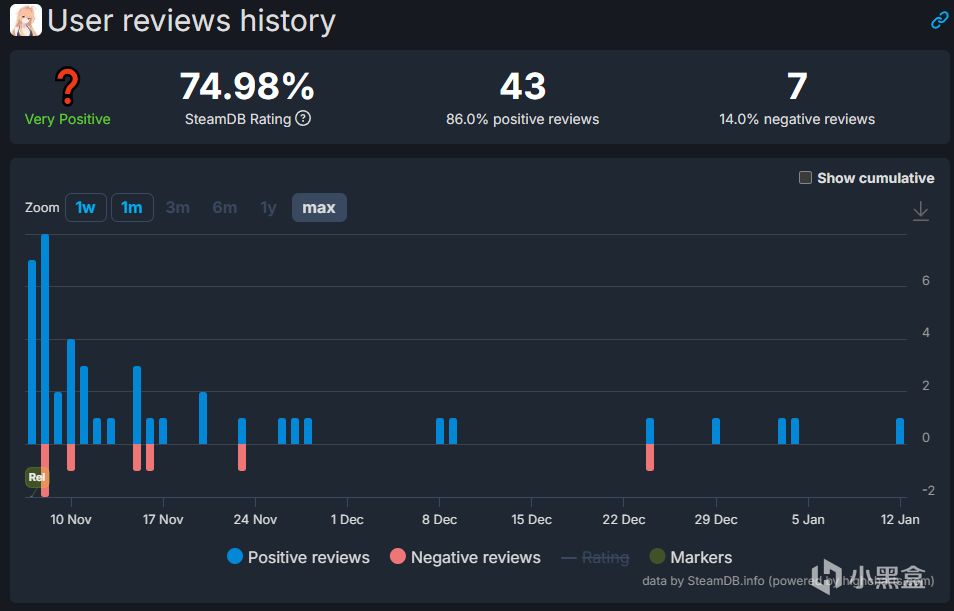Click the '12 Jan' axis label

pos(900,519)
